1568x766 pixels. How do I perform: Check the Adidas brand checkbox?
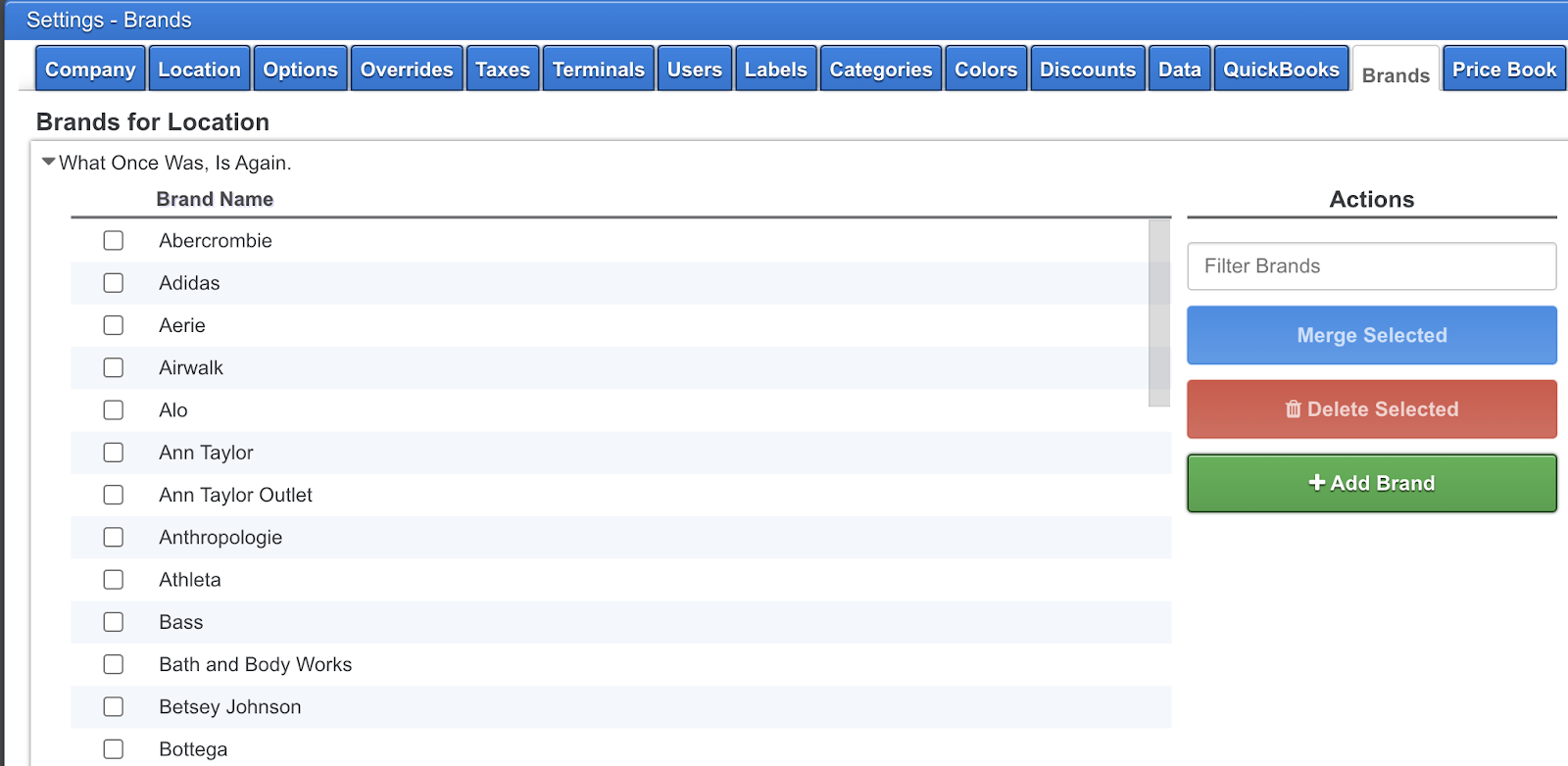click(114, 283)
